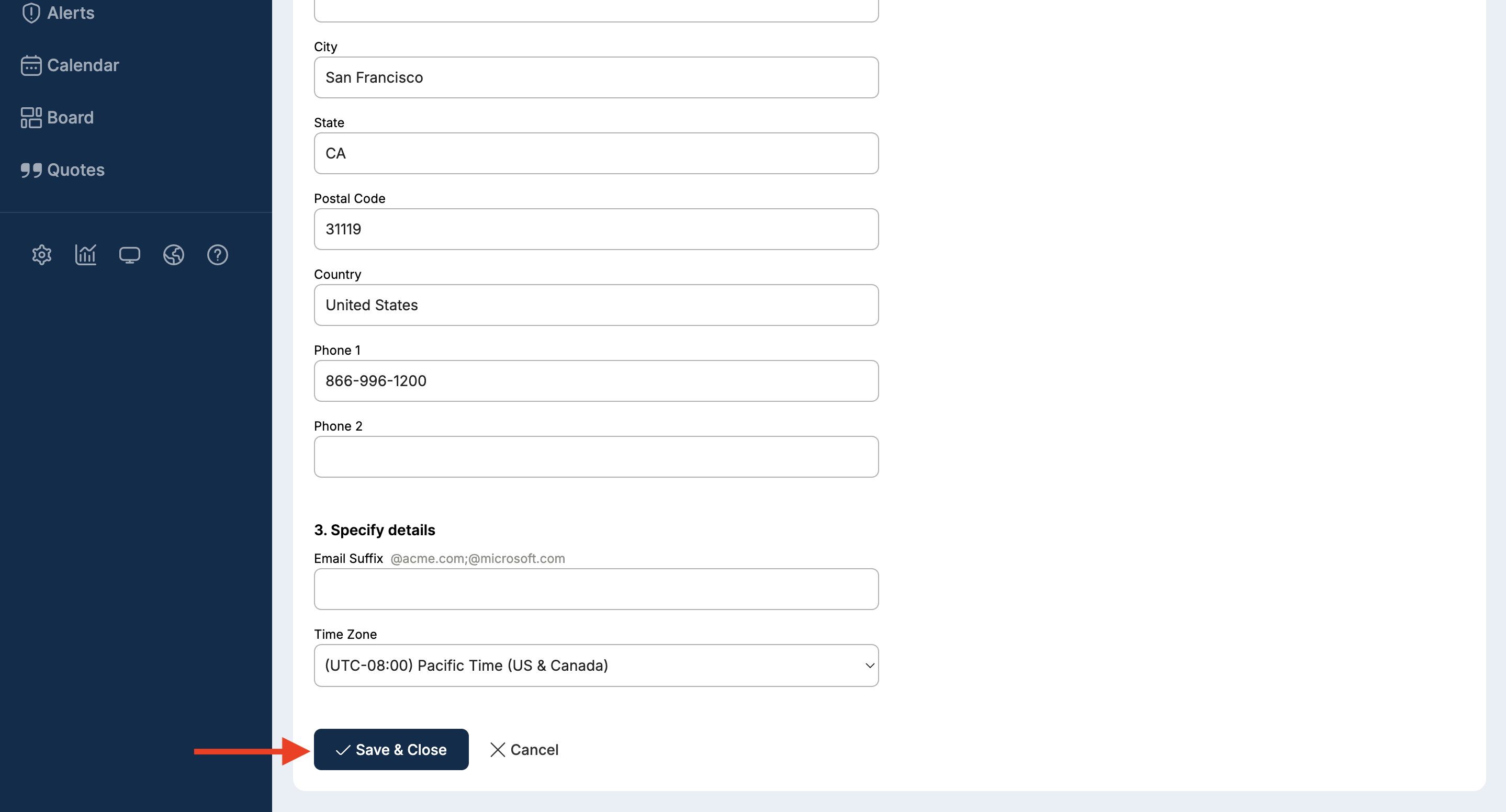Click the globe icon in sidebar

tap(174, 255)
